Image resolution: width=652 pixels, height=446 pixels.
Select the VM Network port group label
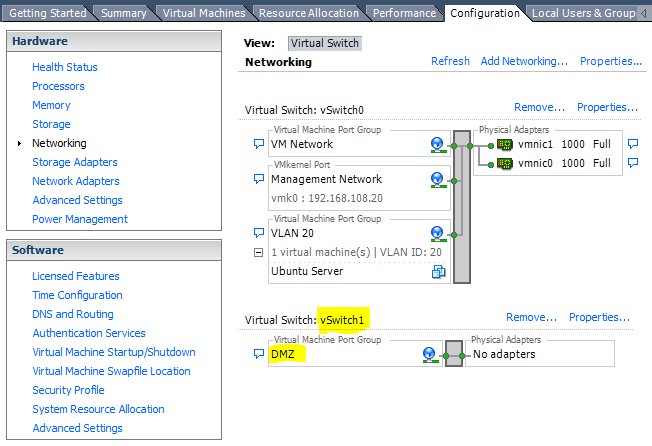(x=302, y=144)
